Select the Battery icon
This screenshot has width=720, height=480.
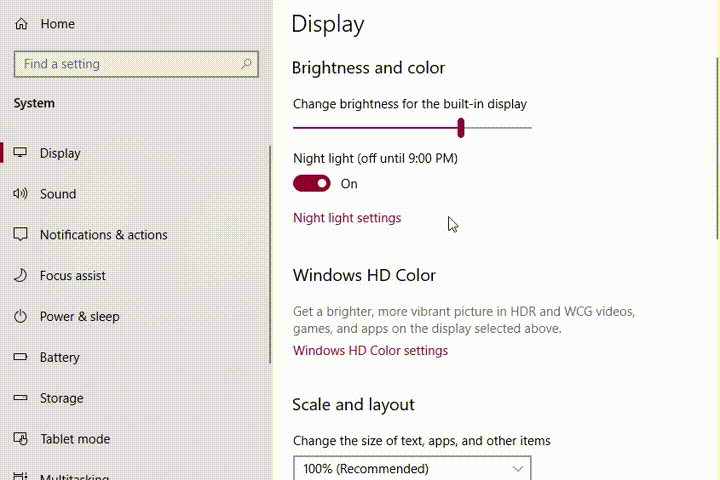pyautogui.click(x=20, y=357)
